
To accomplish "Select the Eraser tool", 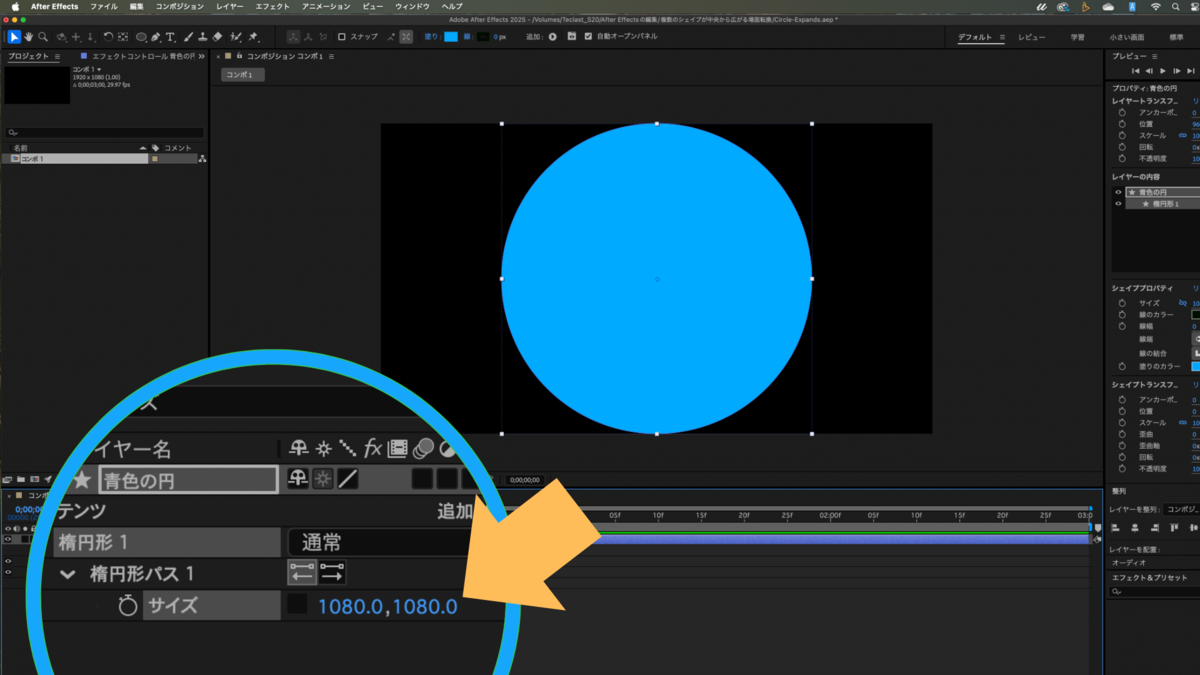I will (218, 37).
